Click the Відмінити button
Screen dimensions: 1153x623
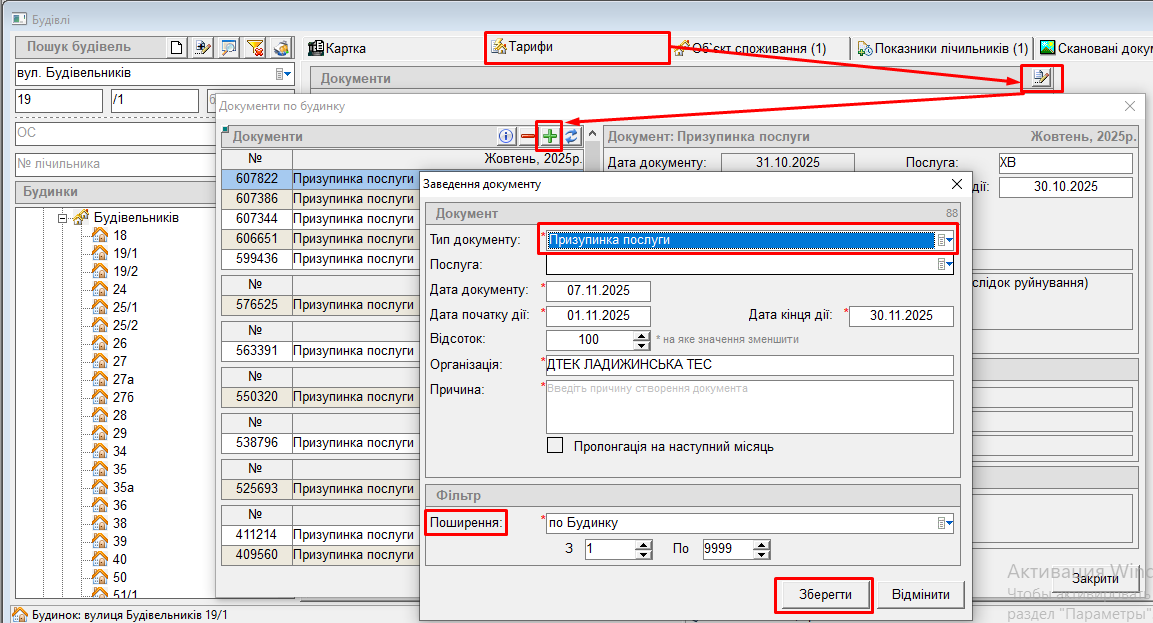pos(920,595)
